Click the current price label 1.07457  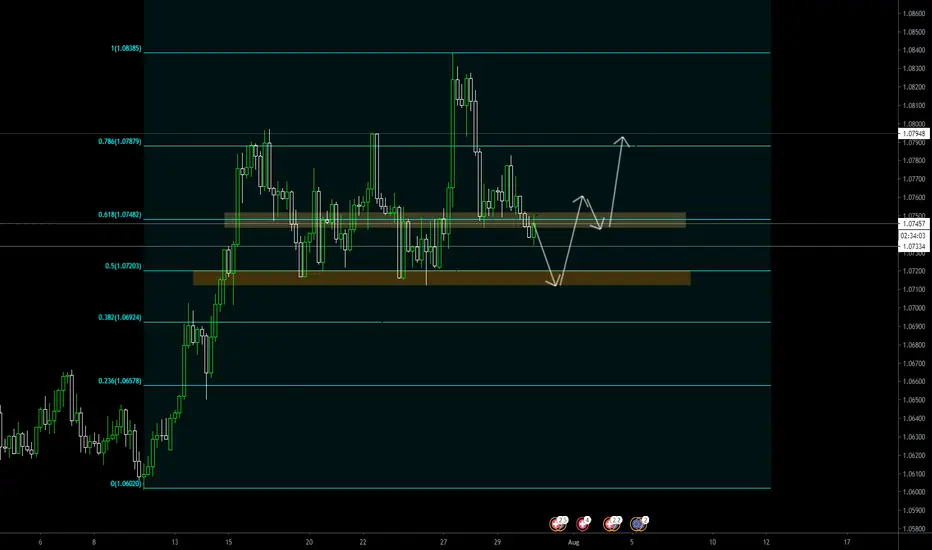(914, 224)
